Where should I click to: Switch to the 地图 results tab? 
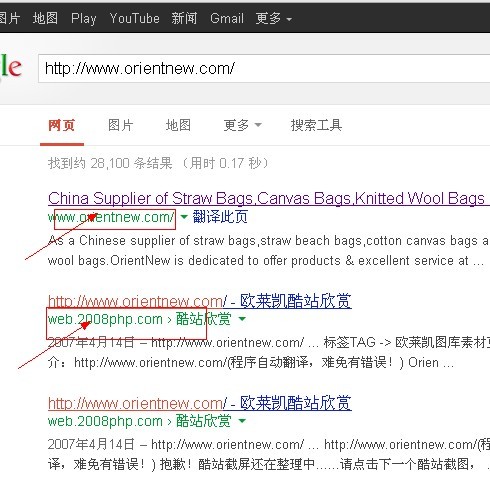tap(178, 126)
